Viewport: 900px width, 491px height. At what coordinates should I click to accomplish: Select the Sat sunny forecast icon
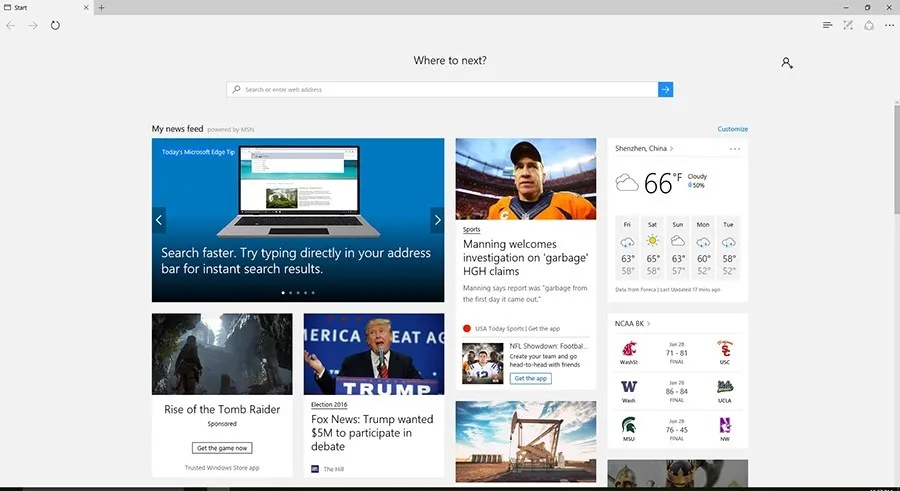(653, 241)
